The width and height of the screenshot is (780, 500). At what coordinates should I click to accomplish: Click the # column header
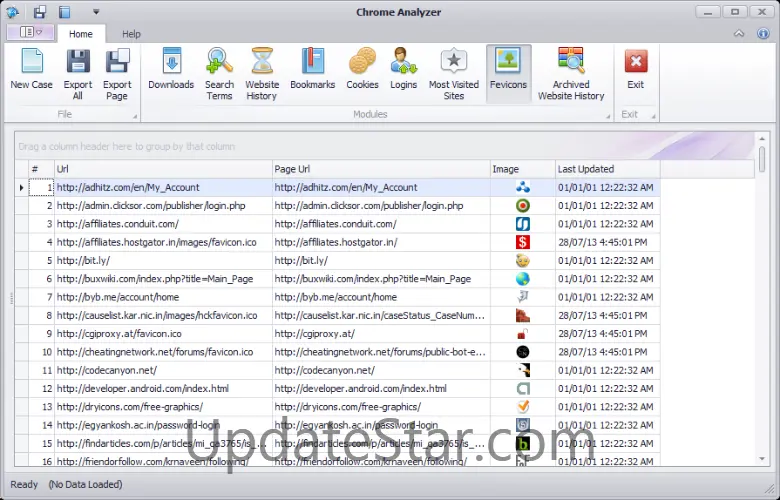41,169
